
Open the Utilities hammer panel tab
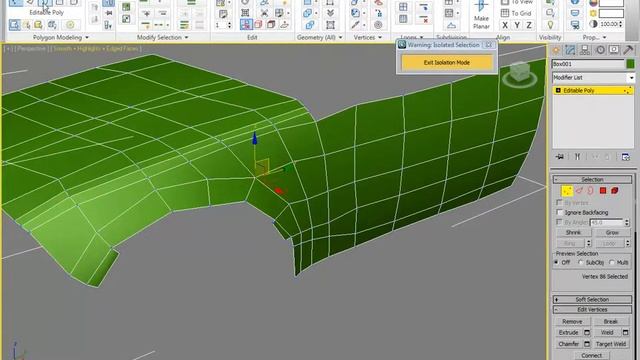click(x=628, y=50)
